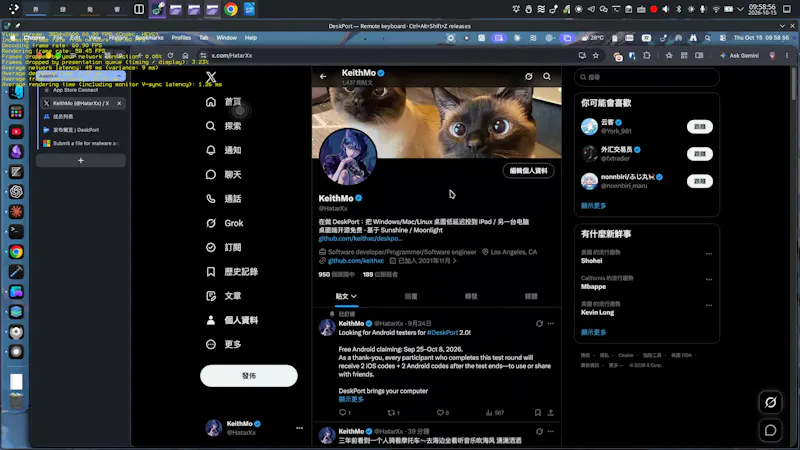Bookmark page with Chrome star icon
Screen dimensions: 800x450
click(x=595, y=56)
